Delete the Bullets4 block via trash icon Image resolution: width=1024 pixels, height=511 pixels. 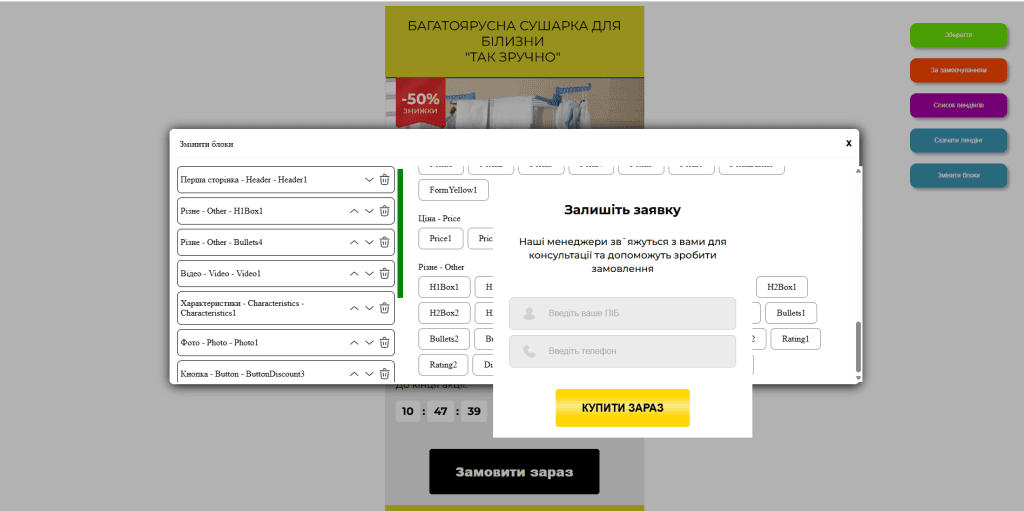385,242
